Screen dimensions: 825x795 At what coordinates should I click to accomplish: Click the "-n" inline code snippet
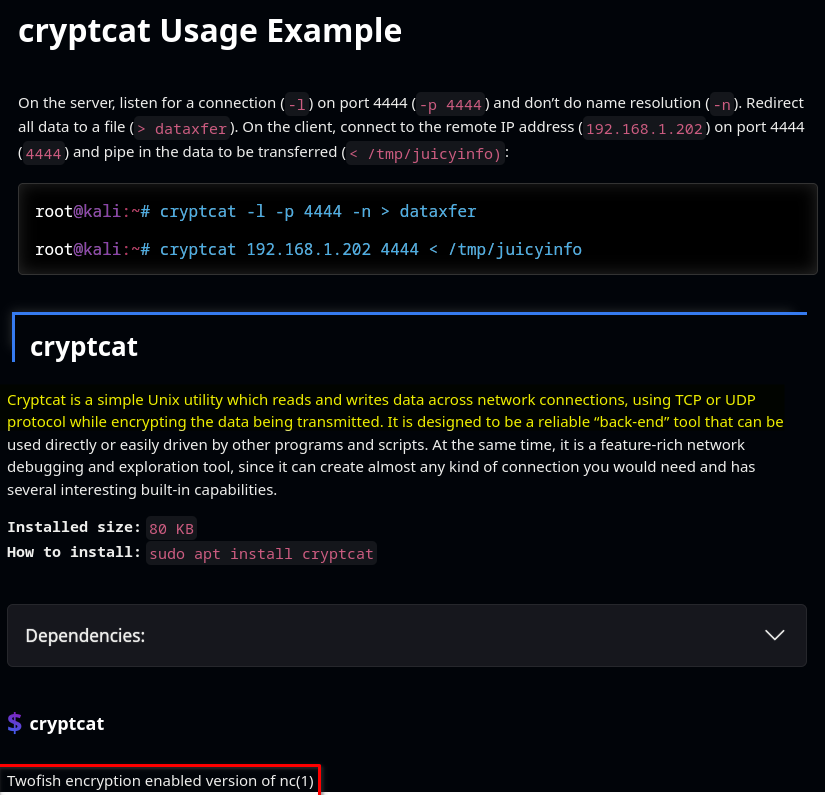coord(720,103)
